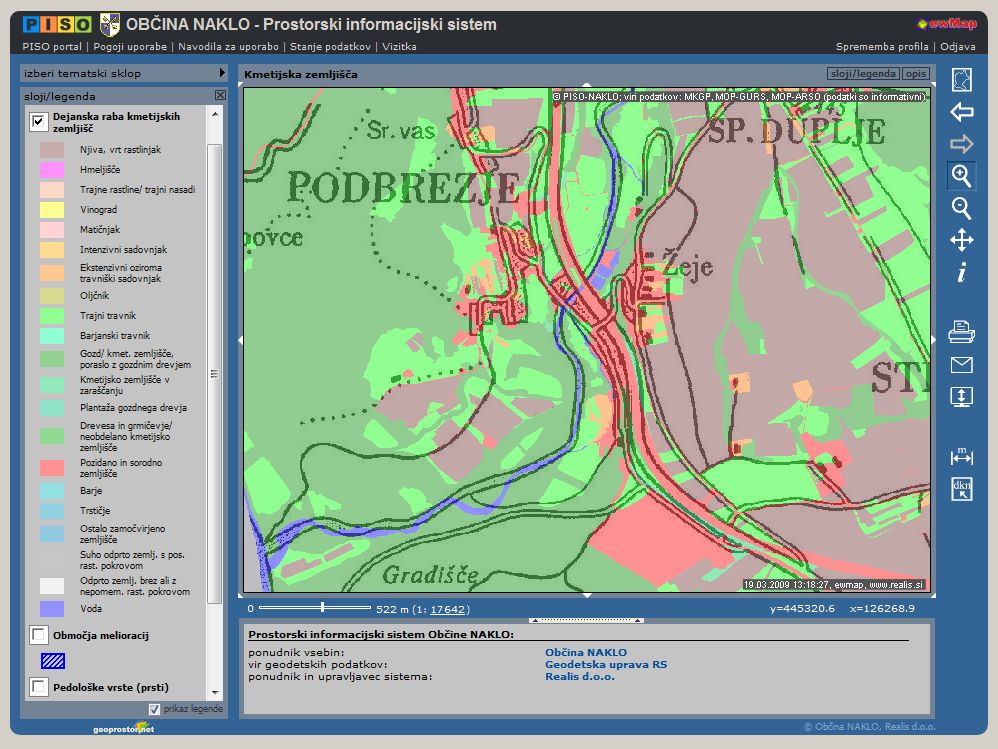Switch to the opis tab
Screen dimensions: 998x749
point(915,74)
